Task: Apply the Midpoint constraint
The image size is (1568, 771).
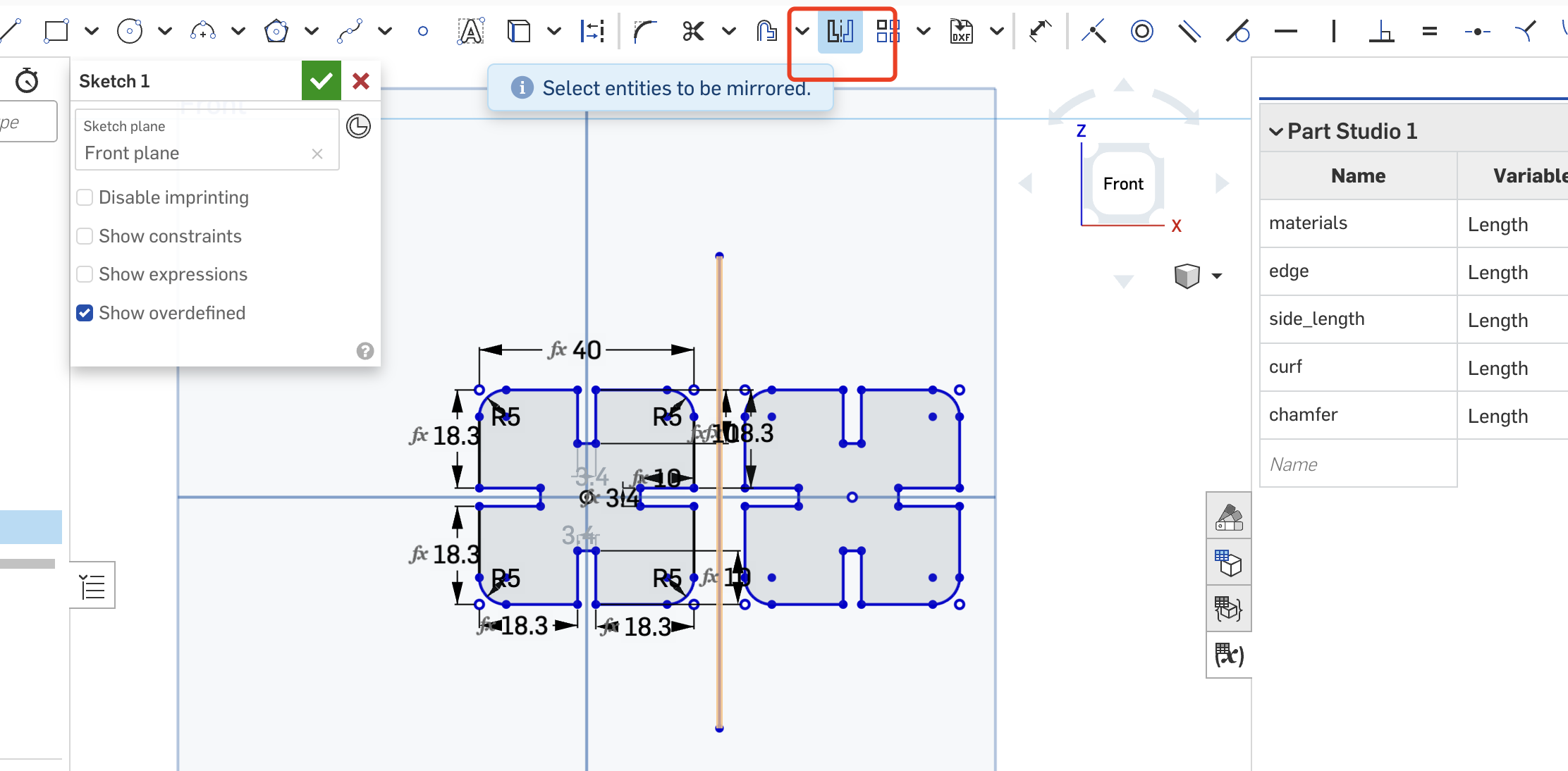Action: [x=1478, y=31]
